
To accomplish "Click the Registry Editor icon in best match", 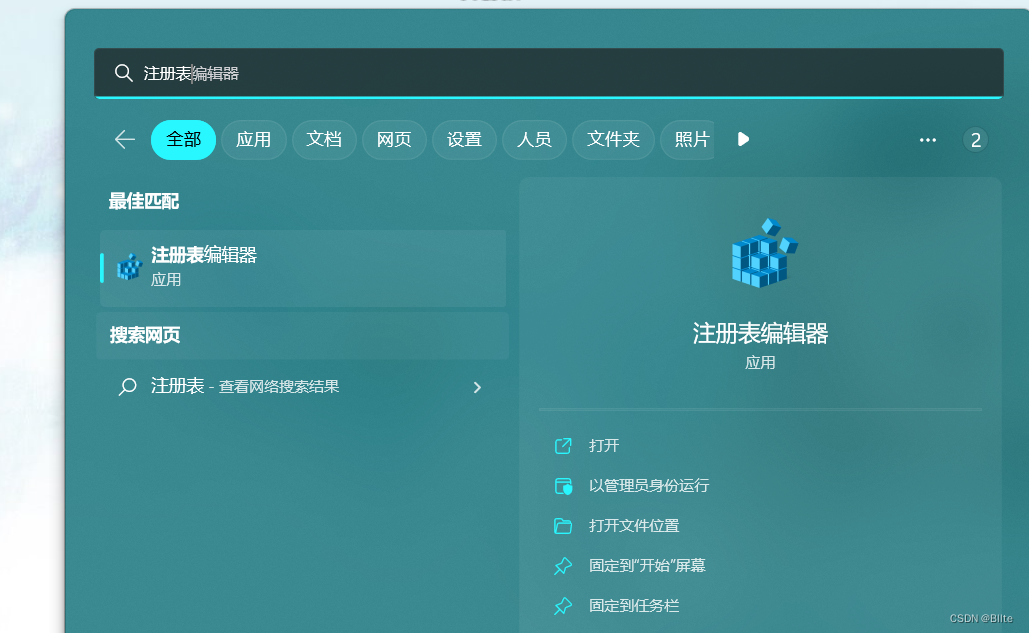I will click(x=127, y=266).
